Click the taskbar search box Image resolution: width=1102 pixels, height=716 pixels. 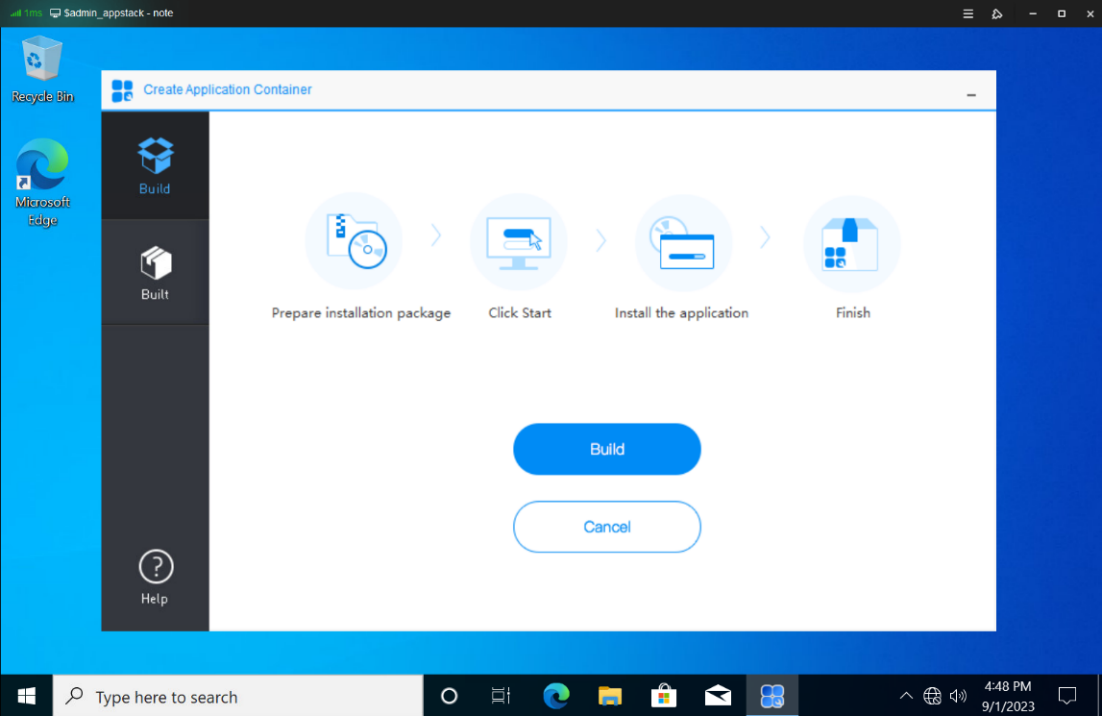(x=238, y=696)
